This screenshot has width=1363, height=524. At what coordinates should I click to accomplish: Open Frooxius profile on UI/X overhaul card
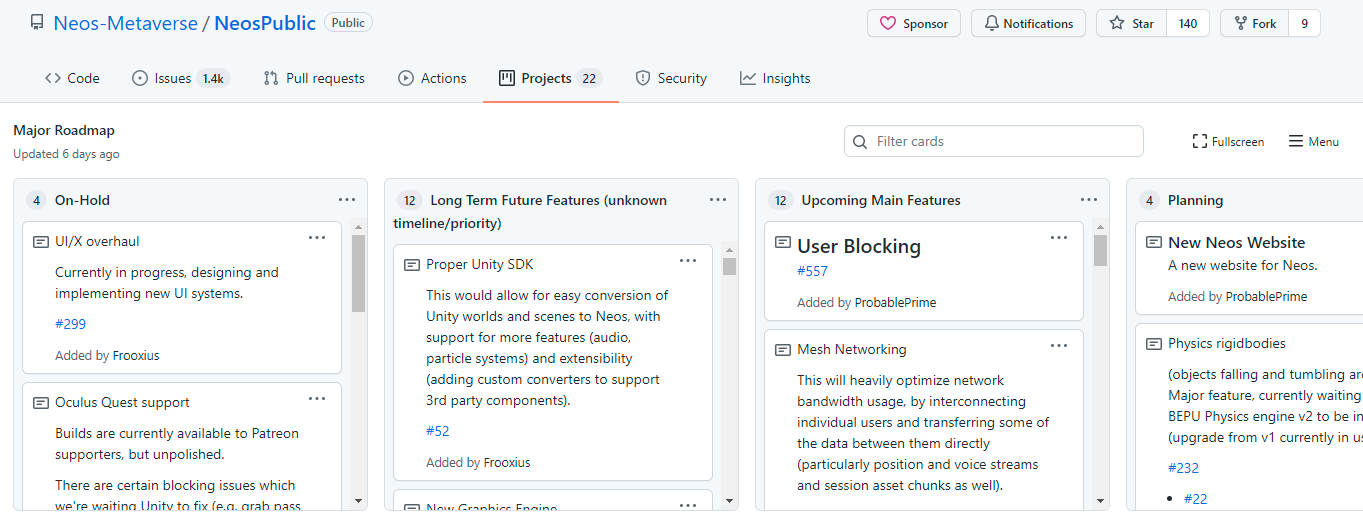pyautogui.click(x=136, y=355)
